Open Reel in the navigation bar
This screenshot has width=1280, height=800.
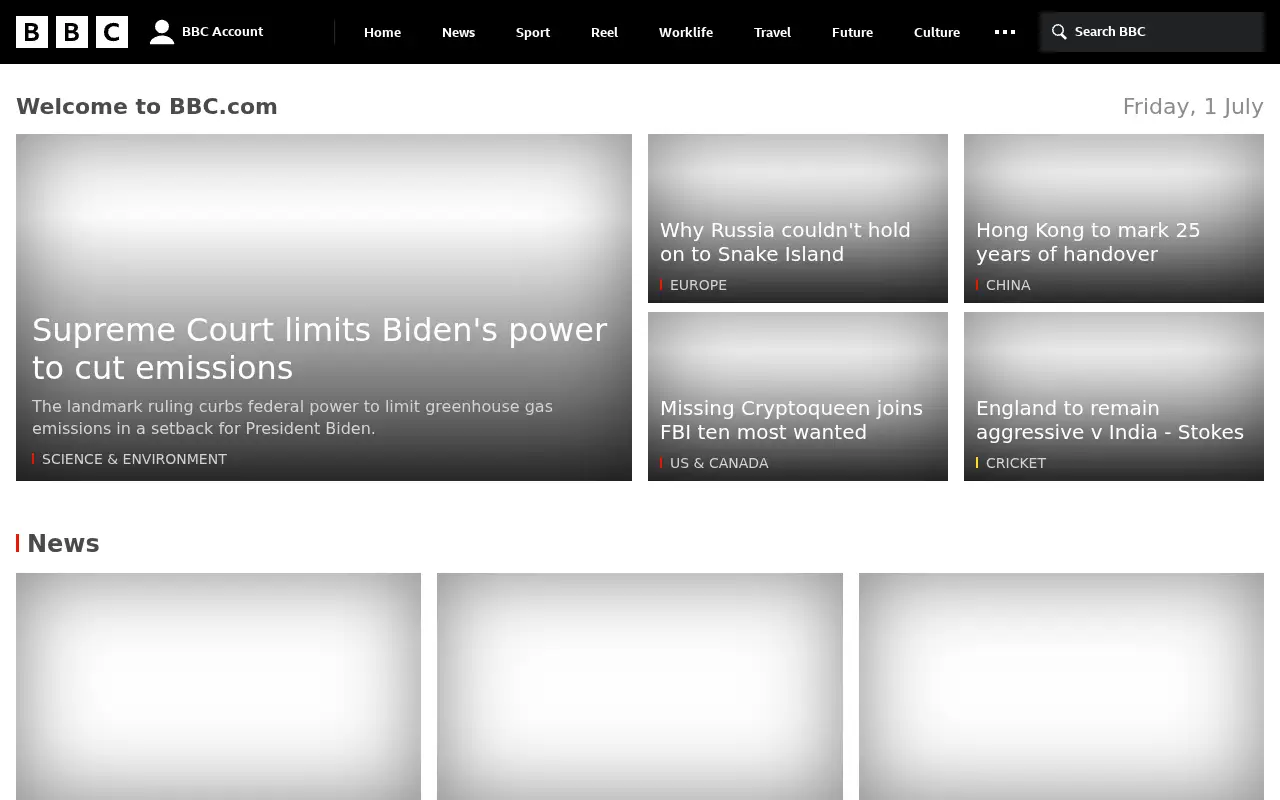click(604, 32)
